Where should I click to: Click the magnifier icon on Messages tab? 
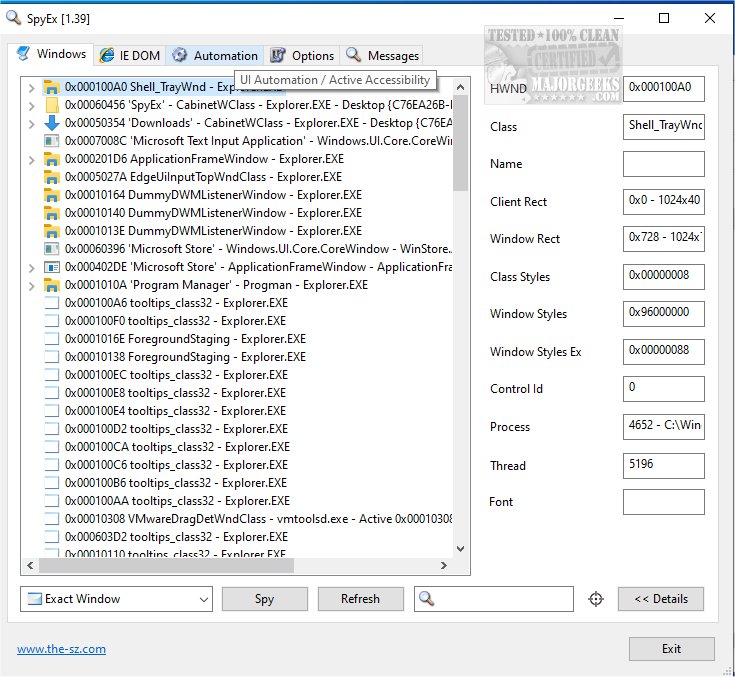(x=353, y=54)
